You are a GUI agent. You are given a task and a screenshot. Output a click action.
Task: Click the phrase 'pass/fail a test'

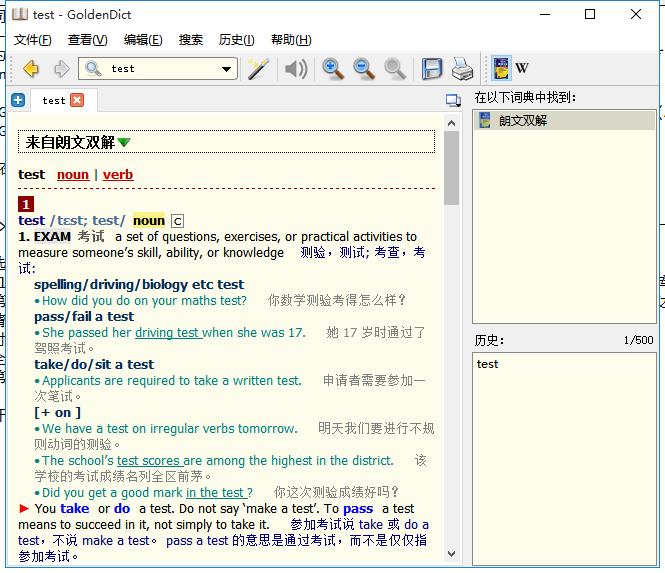84,317
